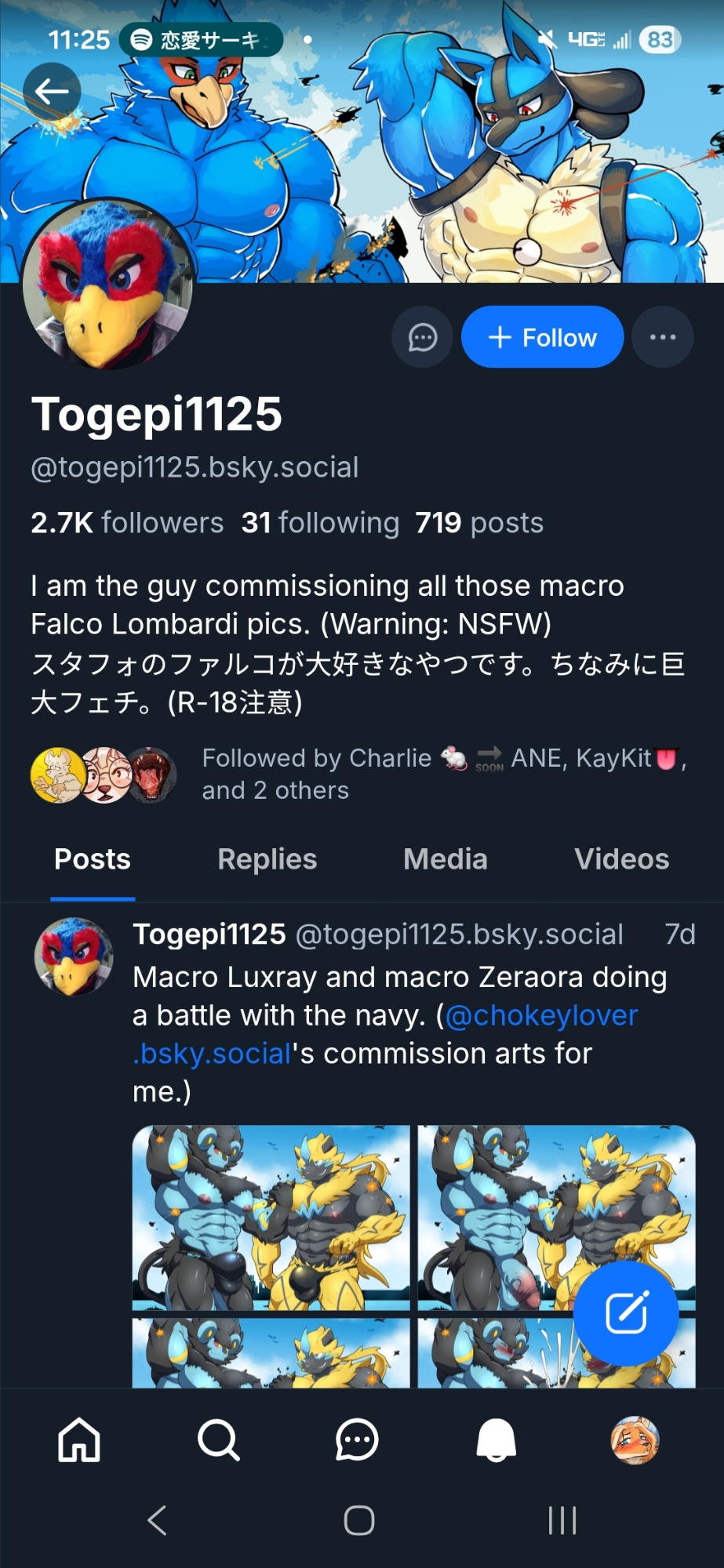Open Chat in the bottom navigation
Screen dimensions: 724x1568
357,1440
